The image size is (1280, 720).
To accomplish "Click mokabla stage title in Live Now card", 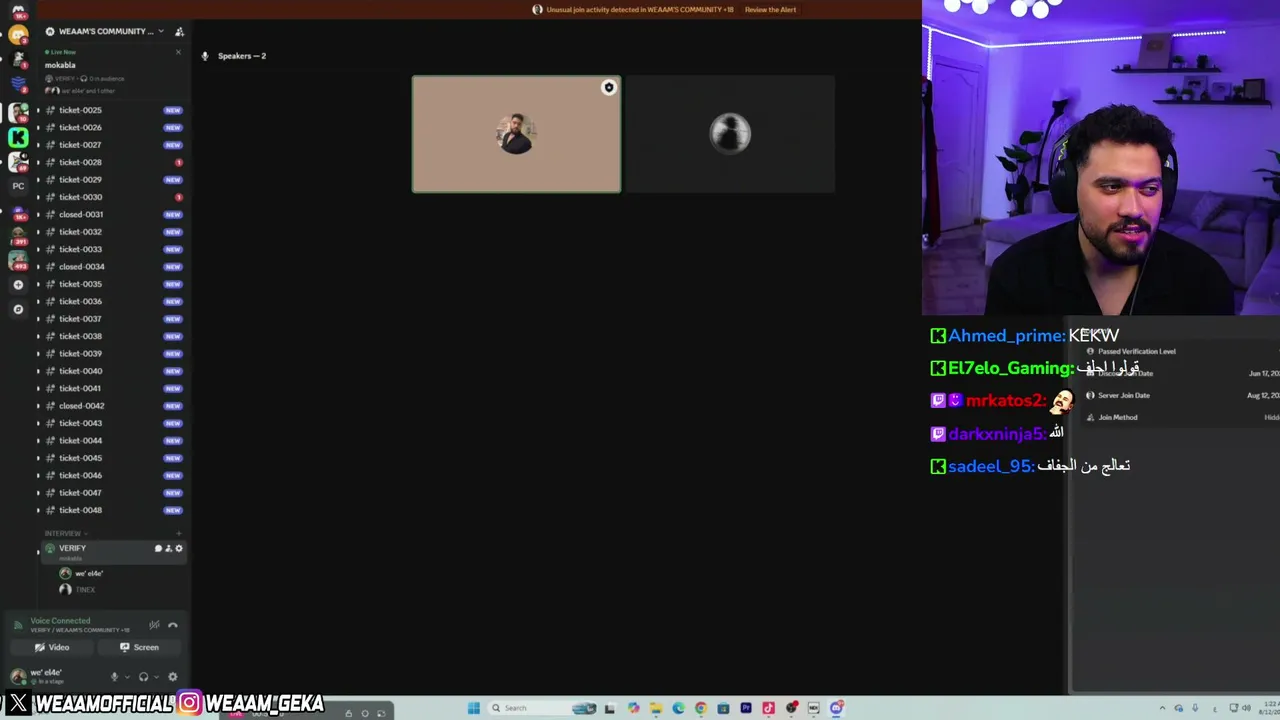I will [x=60, y=65].
